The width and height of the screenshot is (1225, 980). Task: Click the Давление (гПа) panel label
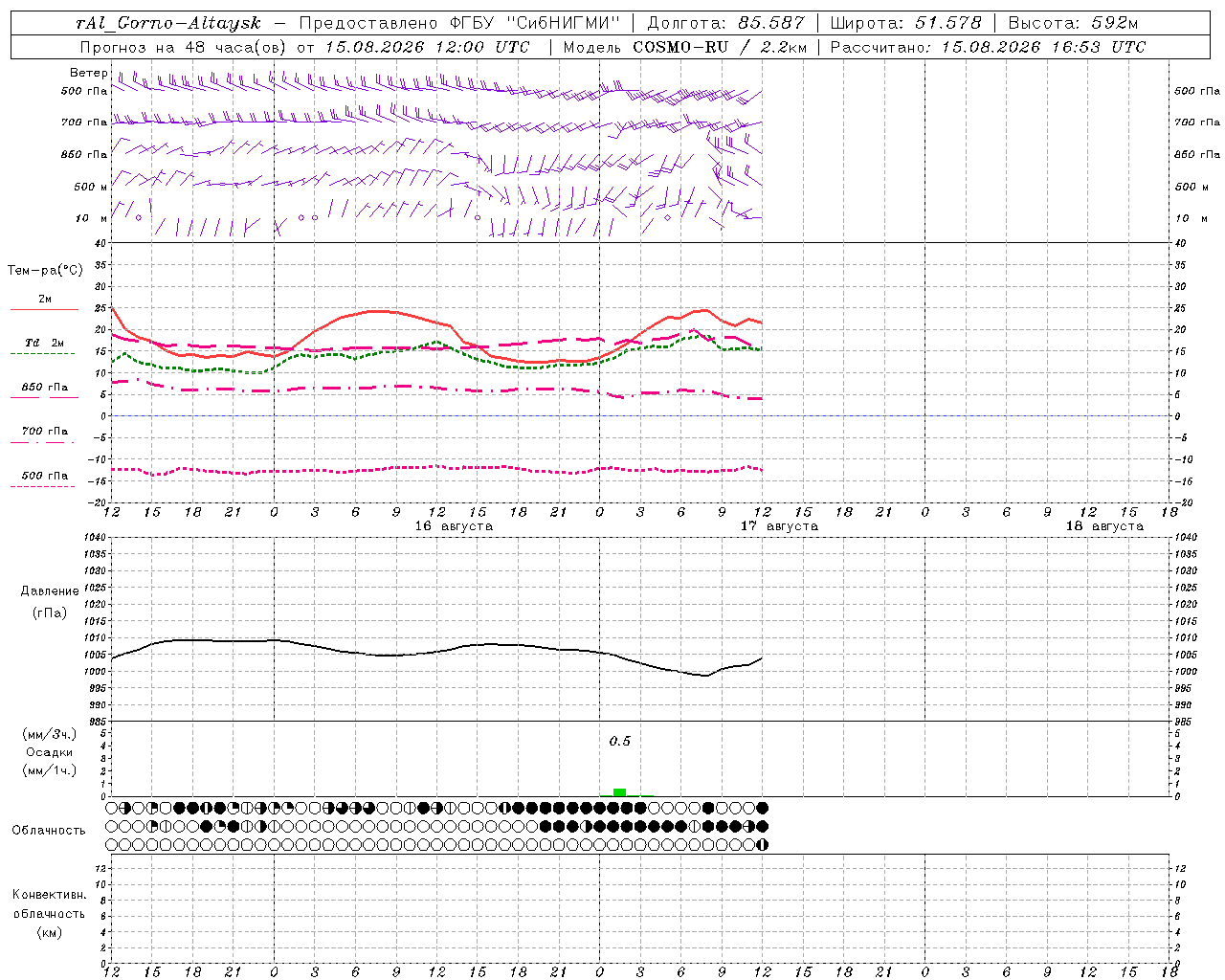(50, 602)
